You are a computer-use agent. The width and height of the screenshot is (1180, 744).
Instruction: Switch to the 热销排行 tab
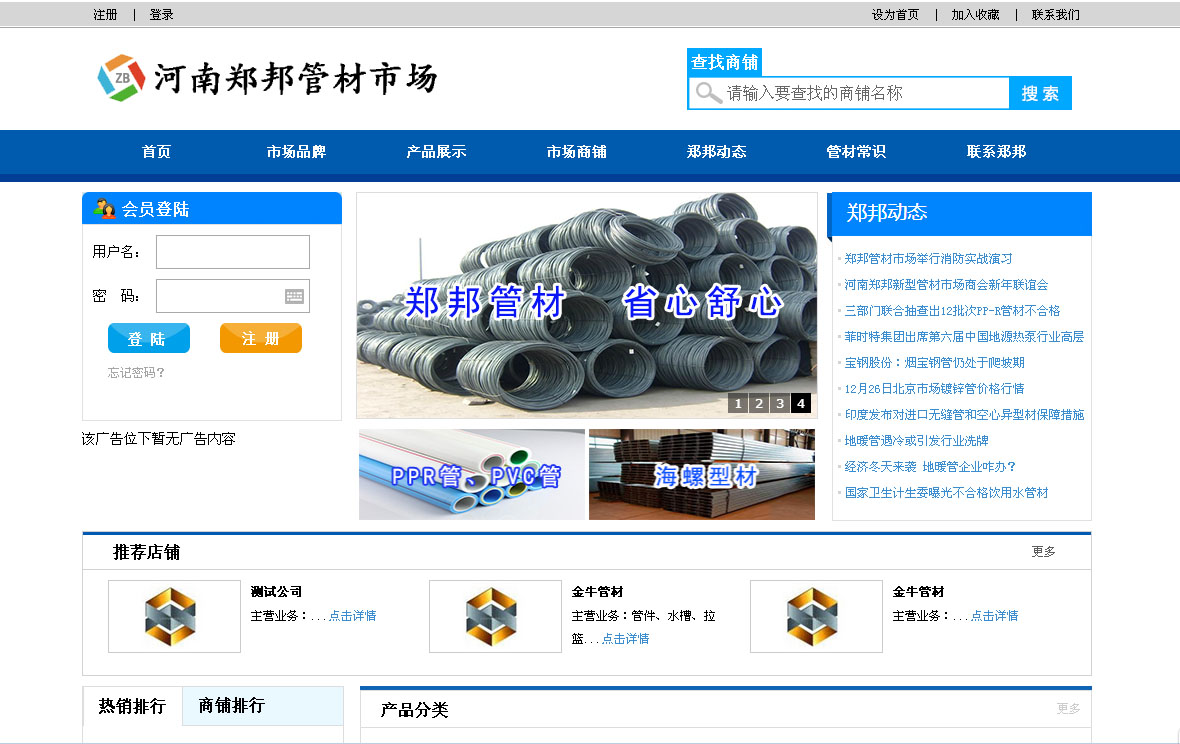132,706
